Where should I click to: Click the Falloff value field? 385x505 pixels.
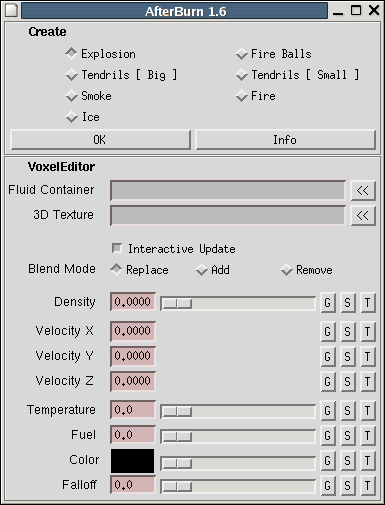point(133,485)
